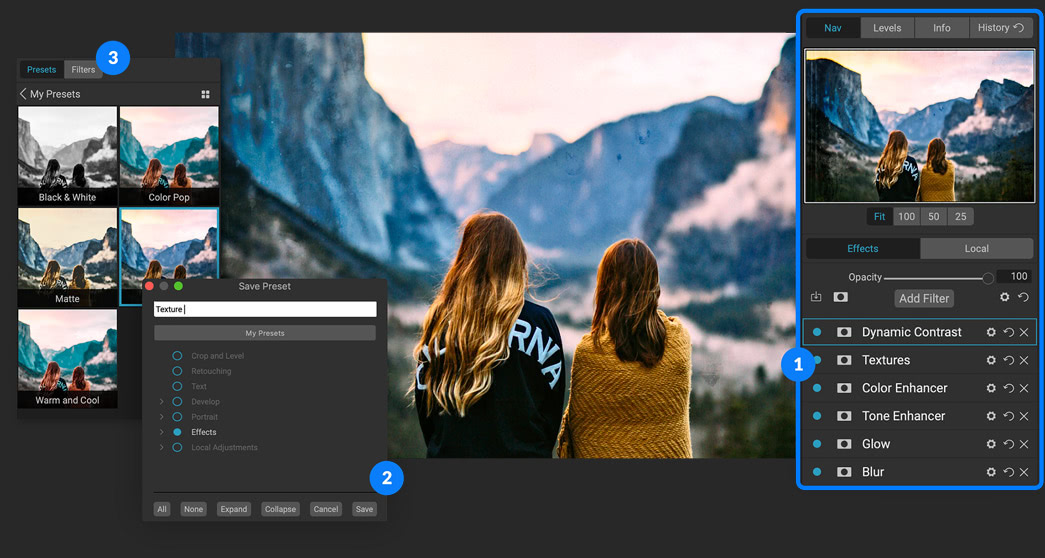Open Effects settings gear next to Add Filter
This screenshot has width=1045, height=558.
[1004, 297]
